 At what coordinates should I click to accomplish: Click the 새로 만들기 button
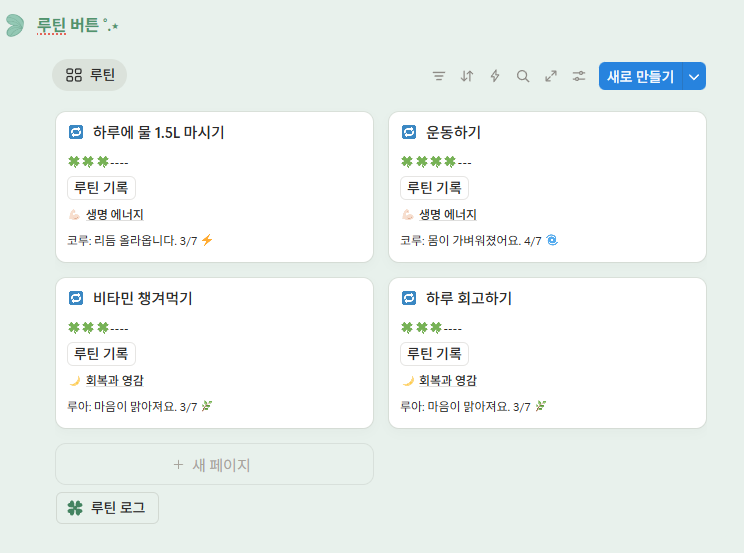click(640, 76)
